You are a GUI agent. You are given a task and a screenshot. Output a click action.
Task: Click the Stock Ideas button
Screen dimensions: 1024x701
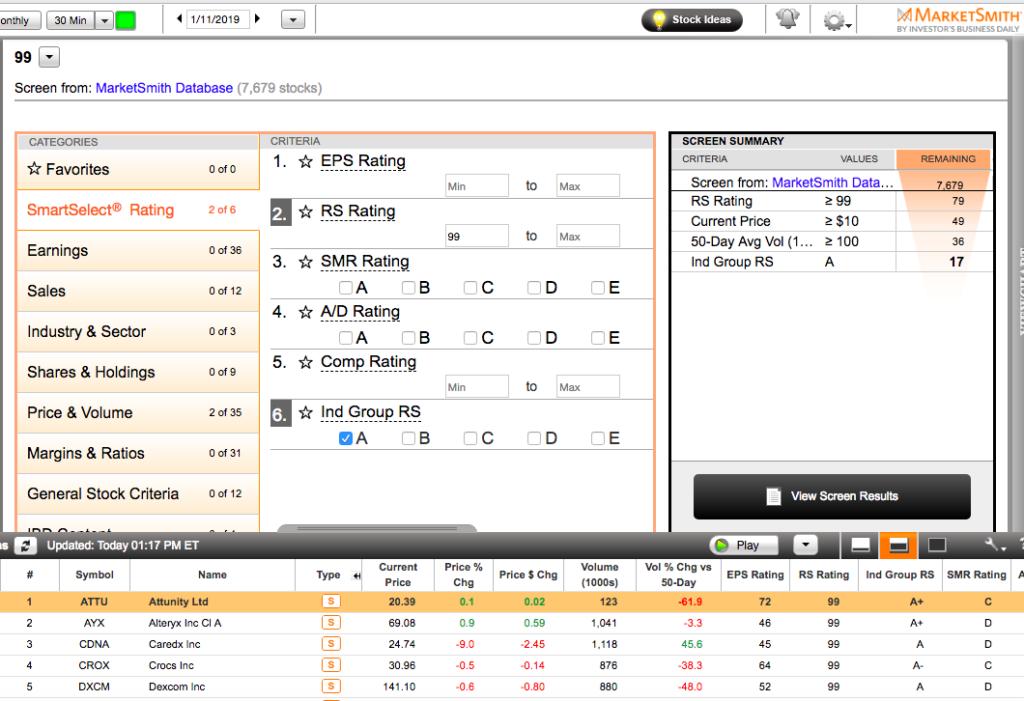point(692,20)
